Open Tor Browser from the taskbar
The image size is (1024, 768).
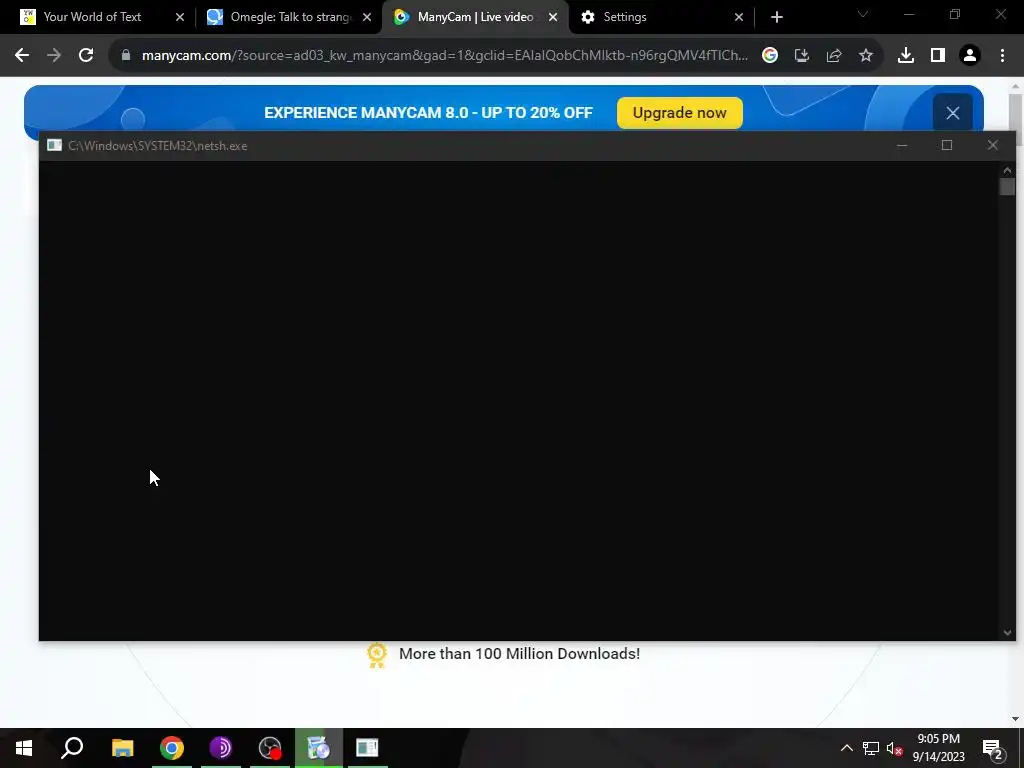point(221,748)
